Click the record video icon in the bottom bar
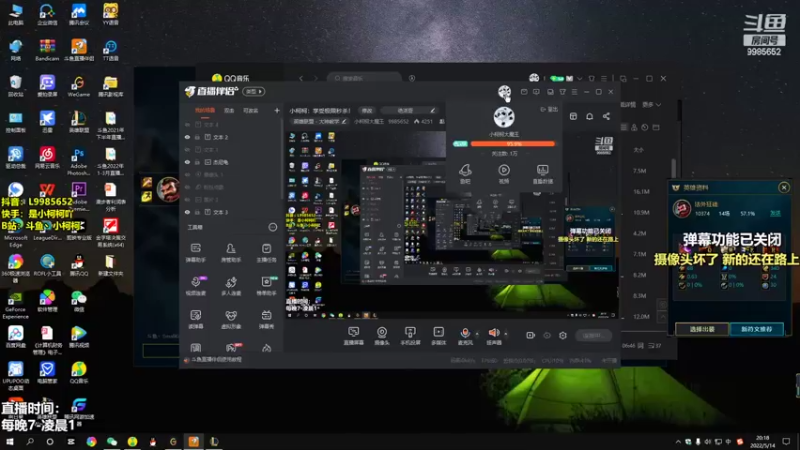The image size is (800, 450). point(531,335)
